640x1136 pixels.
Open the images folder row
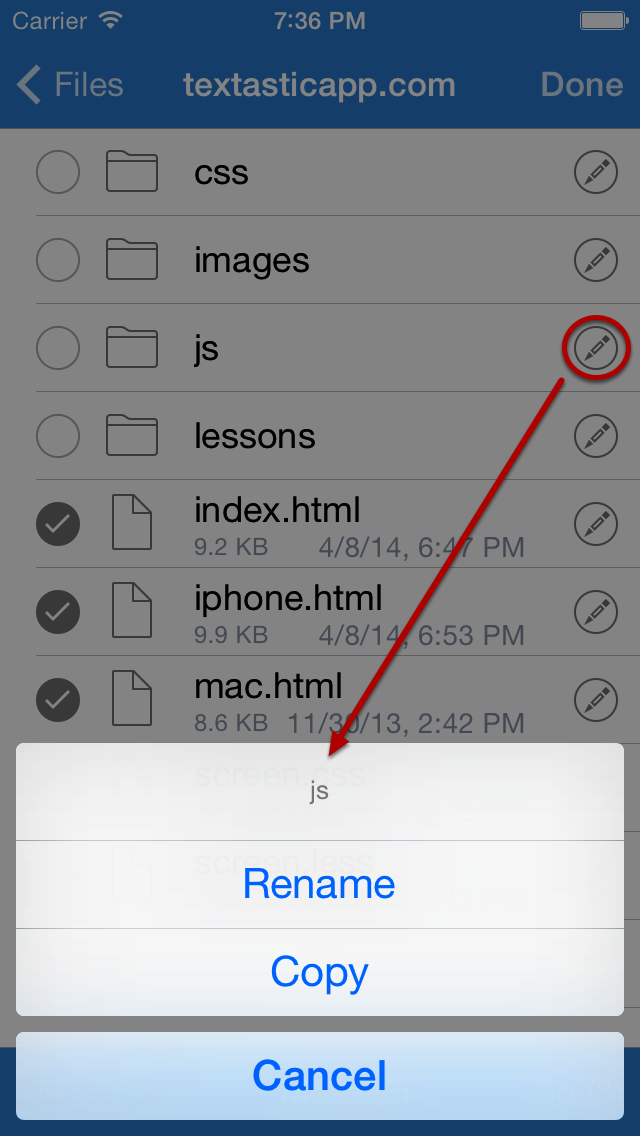[320, 261]
